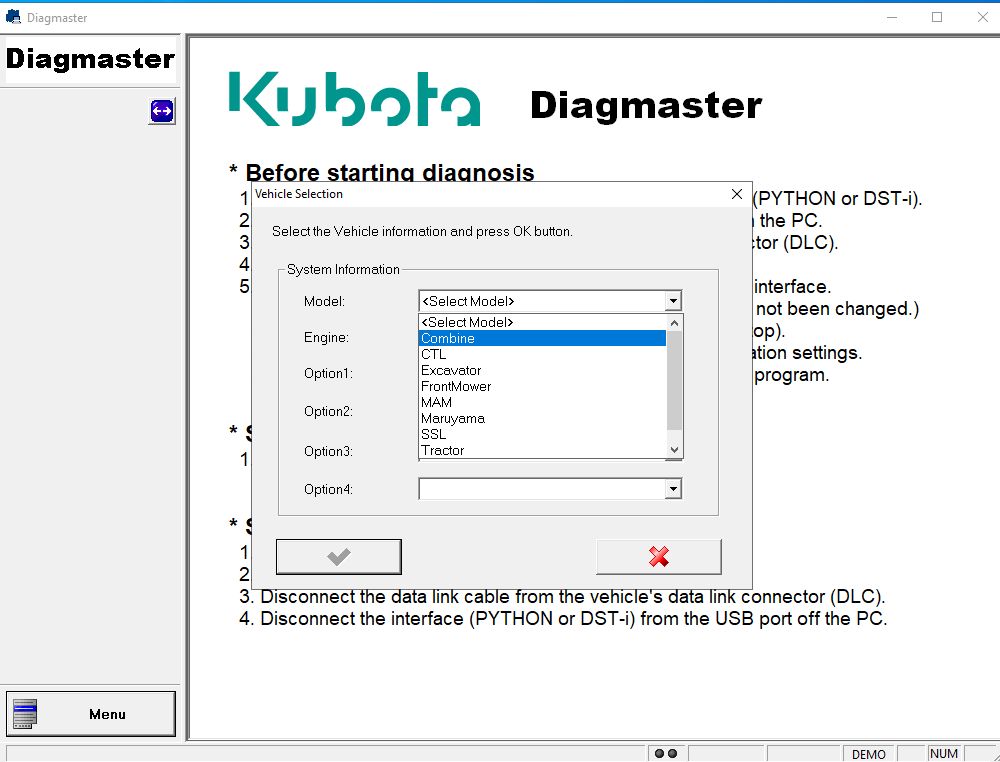Screen dimensions: 1000x762
Task: Select Maruyama from the model list
Action: pyautogui.click(x=542, y=418)
